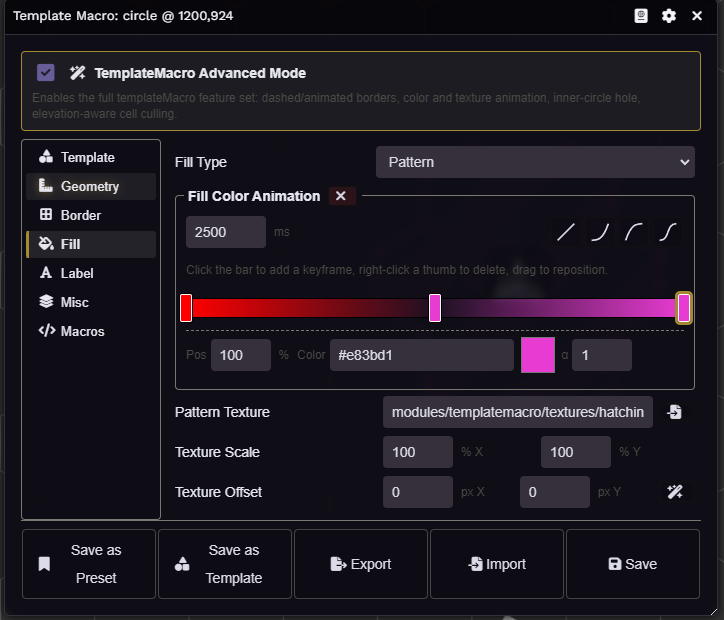The image size is (724, 620).
Task: Open the Misc tab
Action: point(91,302)
